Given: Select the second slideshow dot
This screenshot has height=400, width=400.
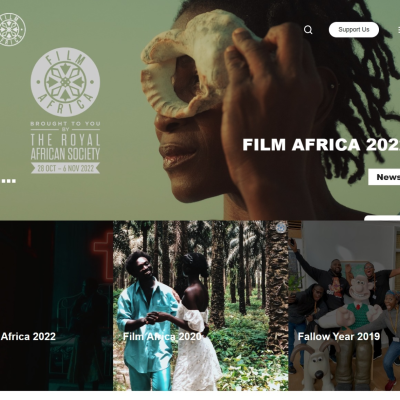Looking at the screenshot, I should tap(9, 181).
